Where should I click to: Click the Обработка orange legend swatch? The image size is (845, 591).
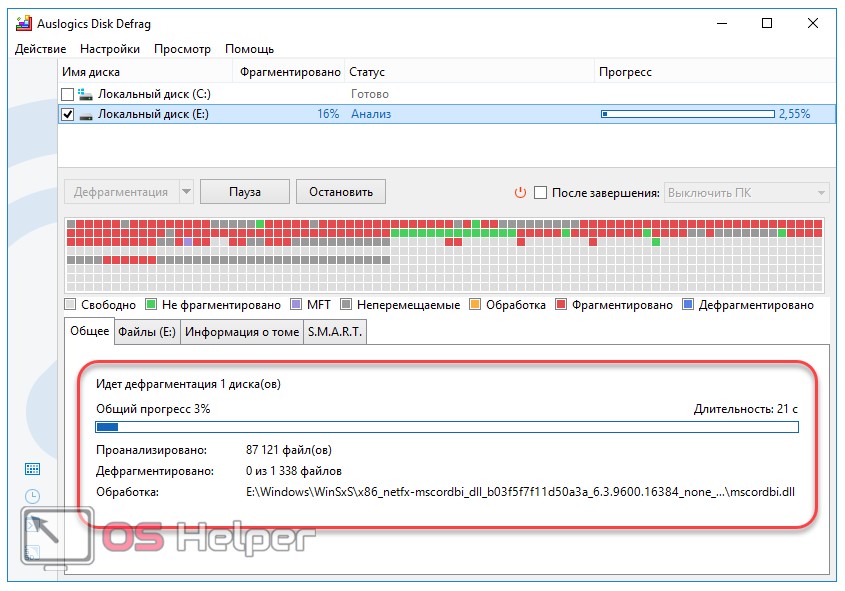tap(475, 304)
